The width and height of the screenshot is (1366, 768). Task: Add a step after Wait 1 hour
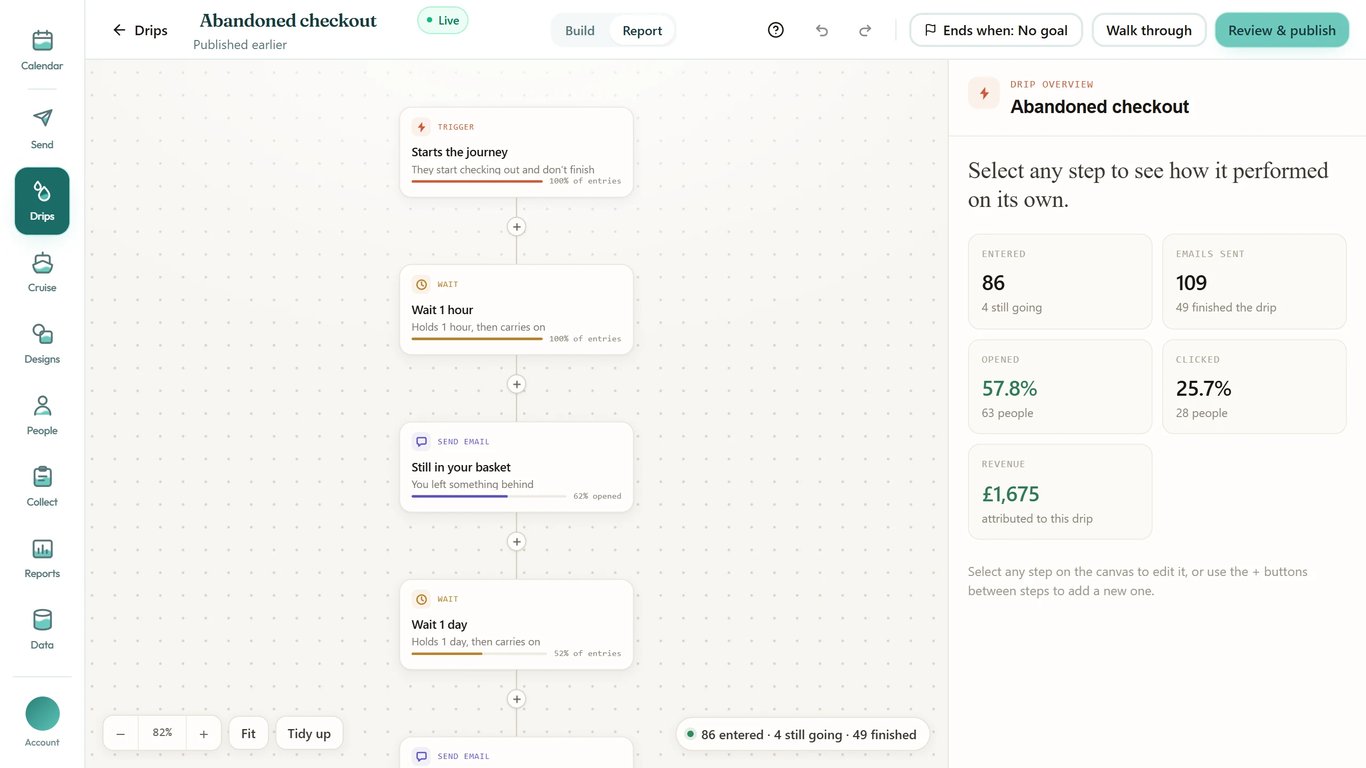pyautogui.click(x=517, y=384)
